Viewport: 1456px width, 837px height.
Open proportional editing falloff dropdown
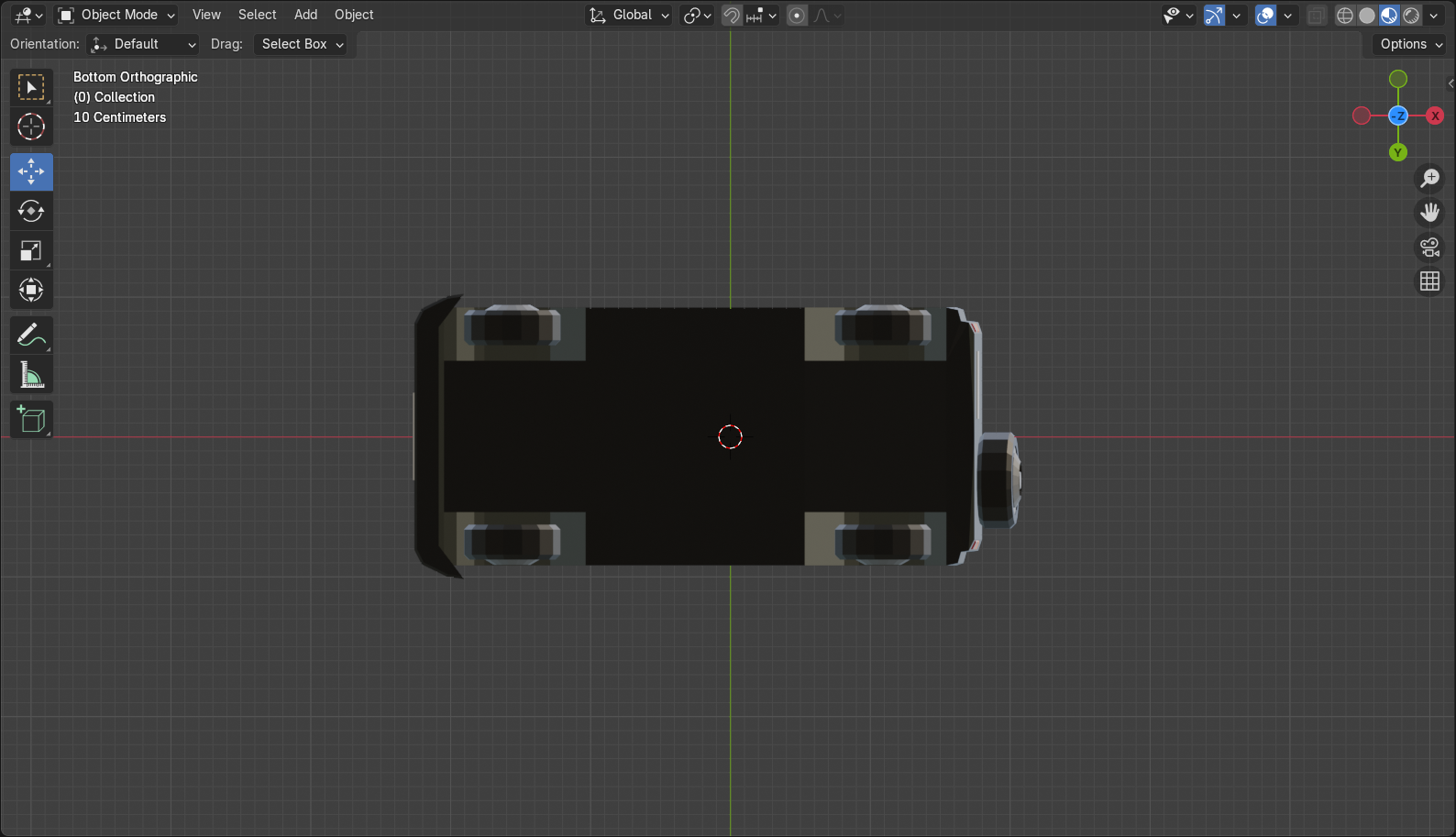point(827,15)
